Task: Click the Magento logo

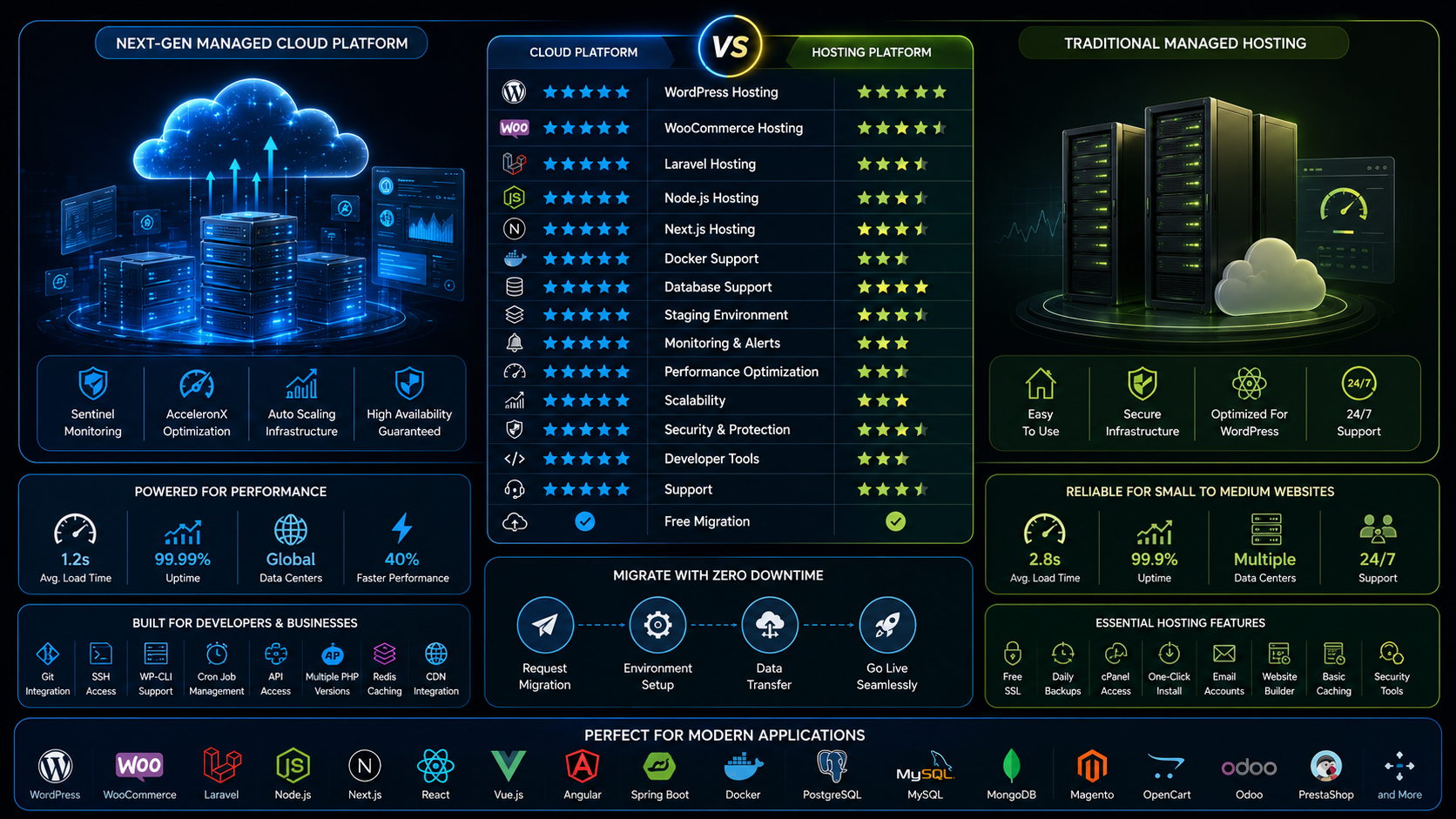Action: [1092, 766]
